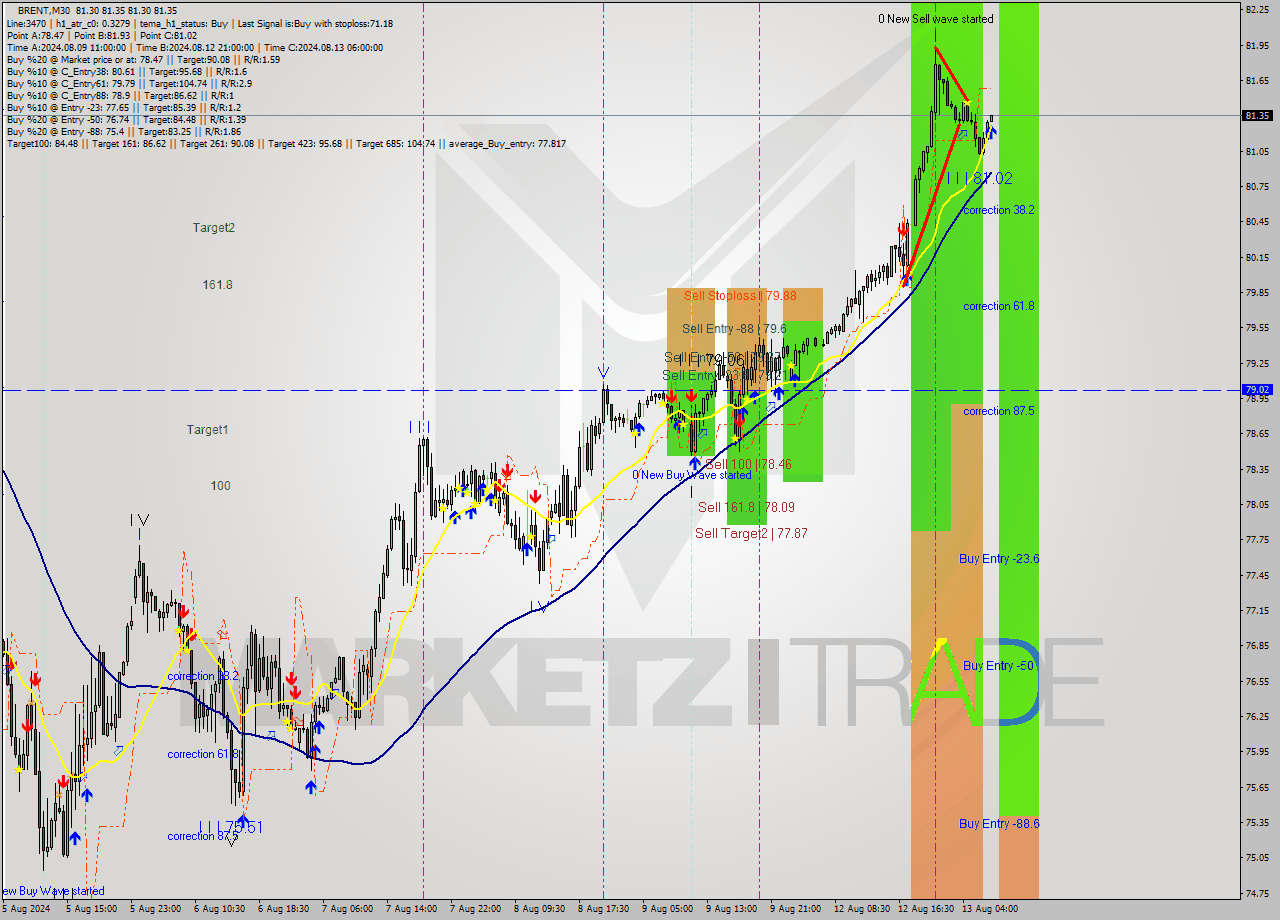Click the blue 79.02 price tag on the axis
This screenshot has height=920, width=1280.
[1257, 390]
